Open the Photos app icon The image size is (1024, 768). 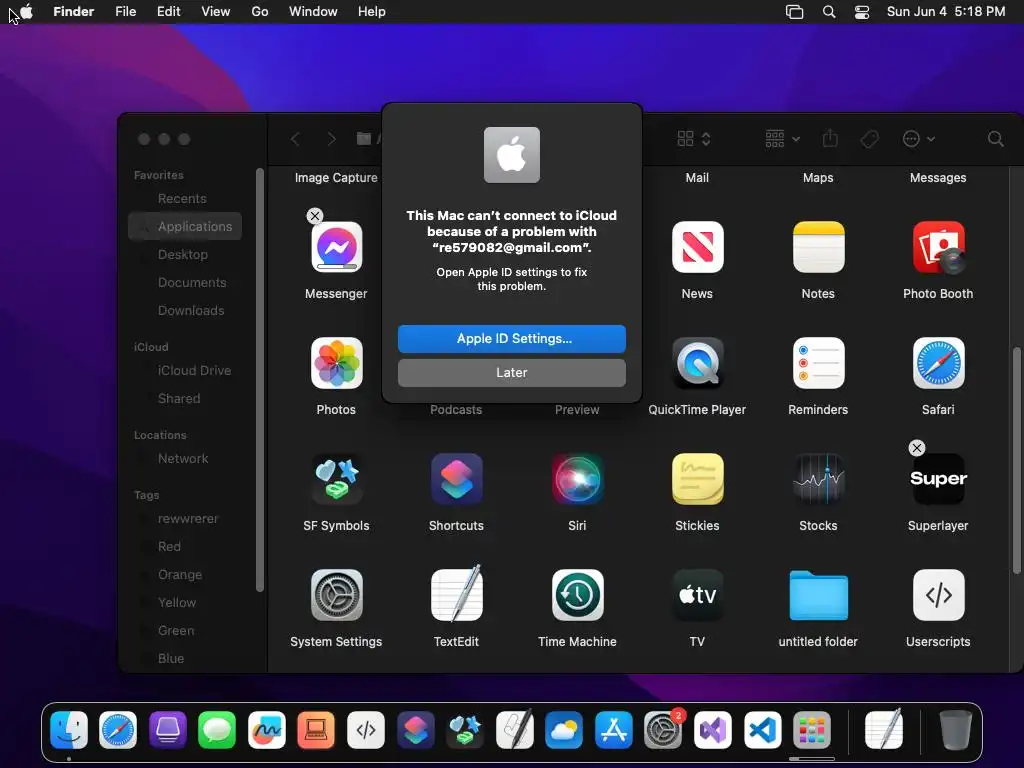pyautogui.click(x=336, y=363)
